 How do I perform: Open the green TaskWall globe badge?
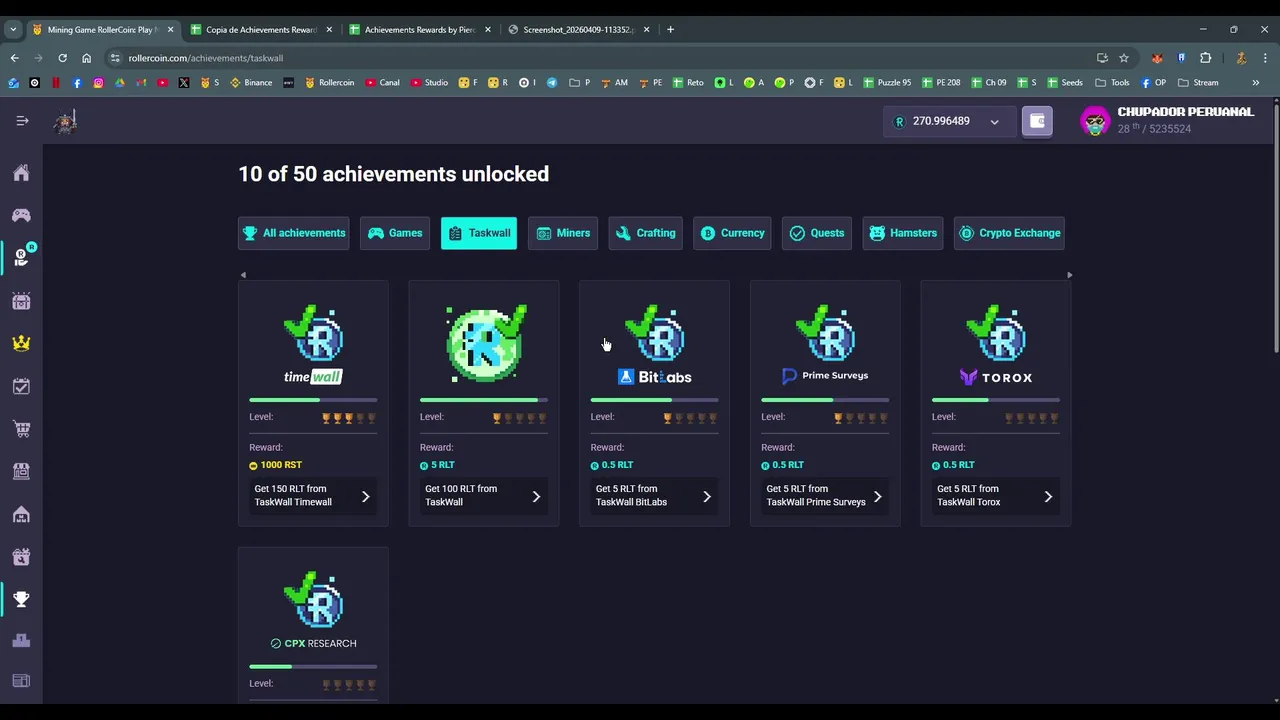485,344
